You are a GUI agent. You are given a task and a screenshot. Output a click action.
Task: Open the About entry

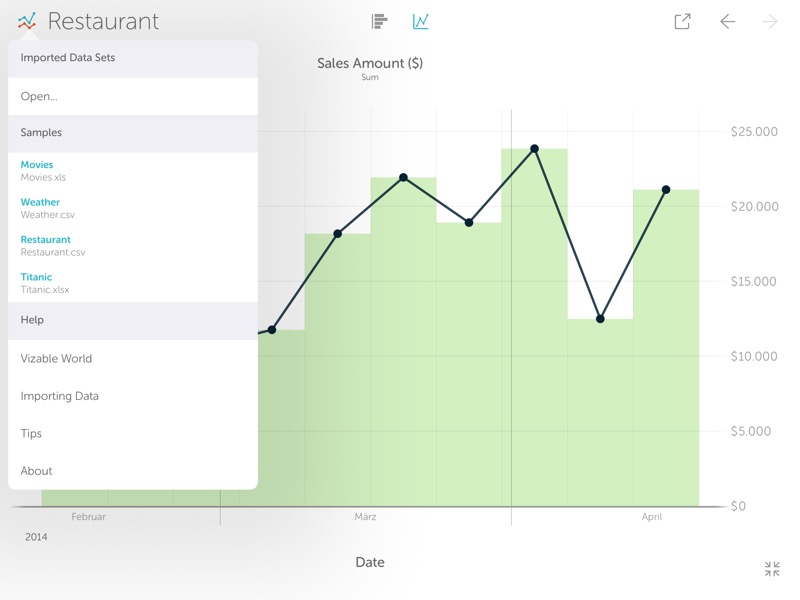click(x=133, y=470)
